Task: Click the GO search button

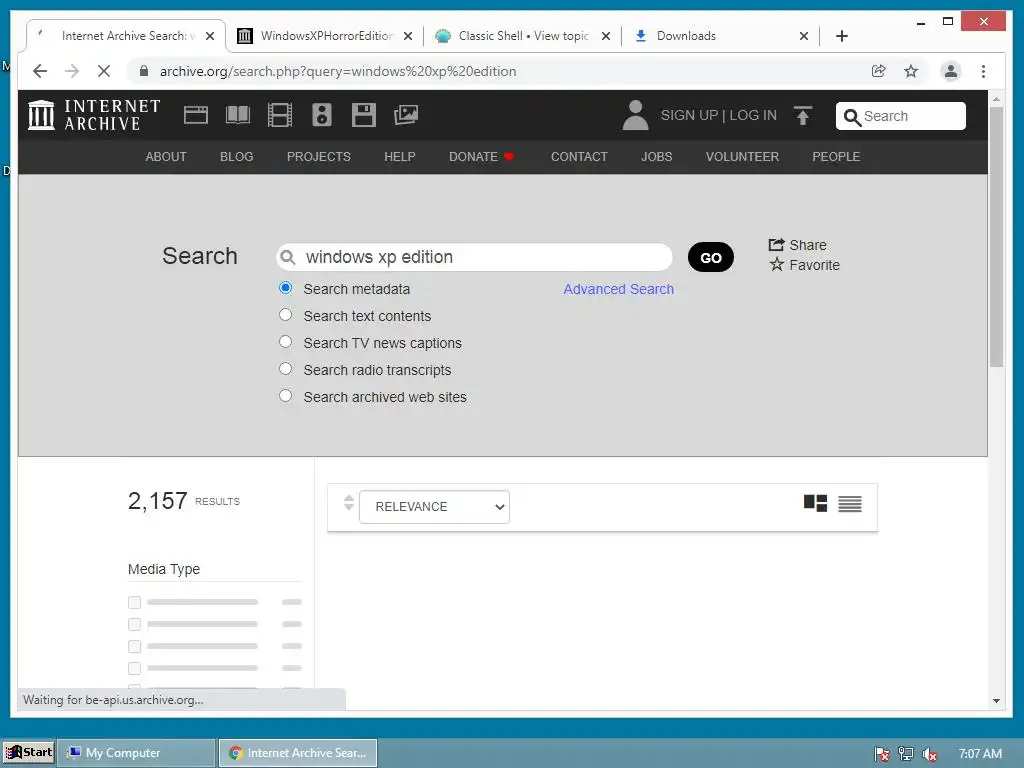Action: 711,257
